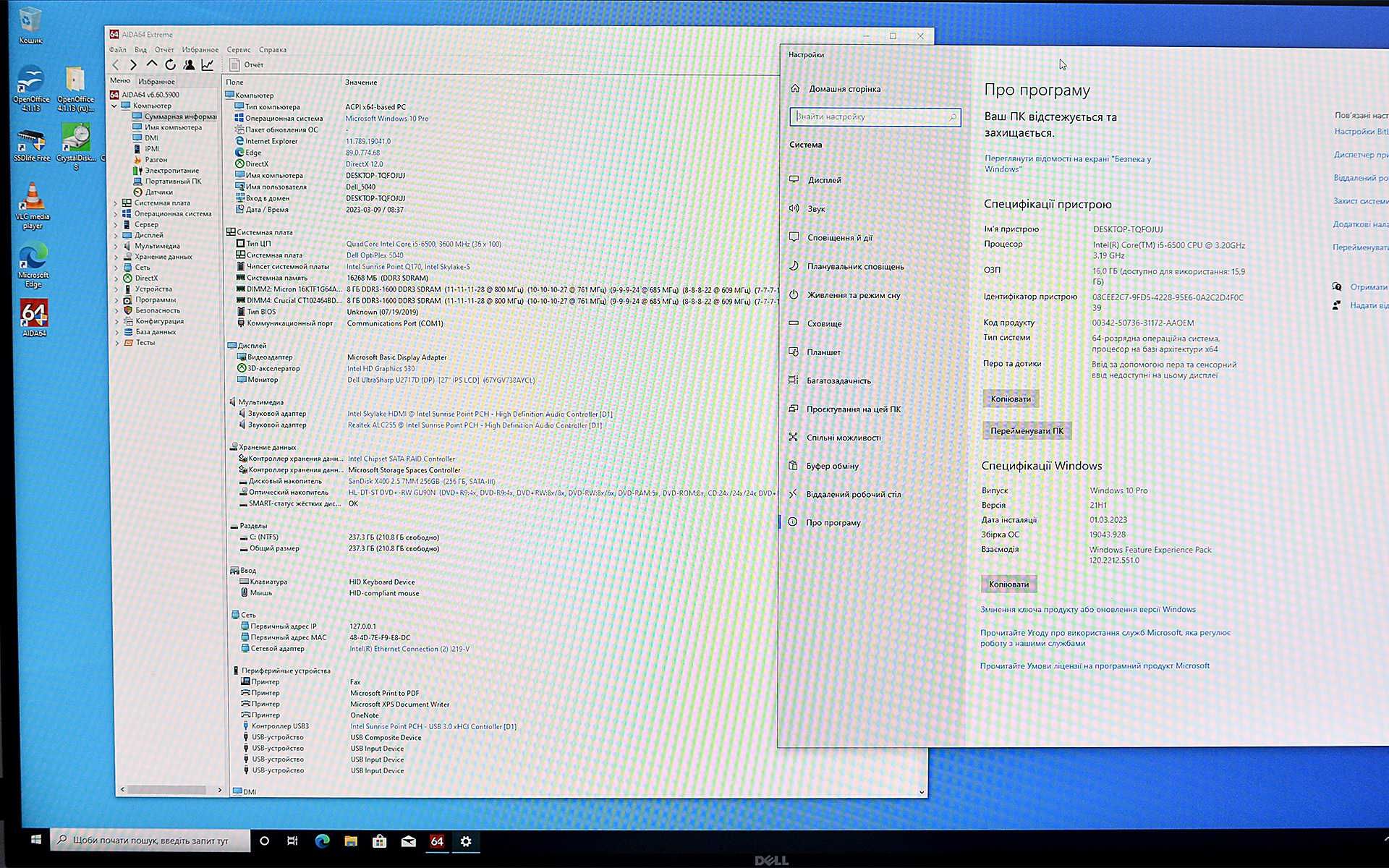The image size is (1389, 868).
Task: Expand the Дисплей tree node
Action: (x=115, y=236)
